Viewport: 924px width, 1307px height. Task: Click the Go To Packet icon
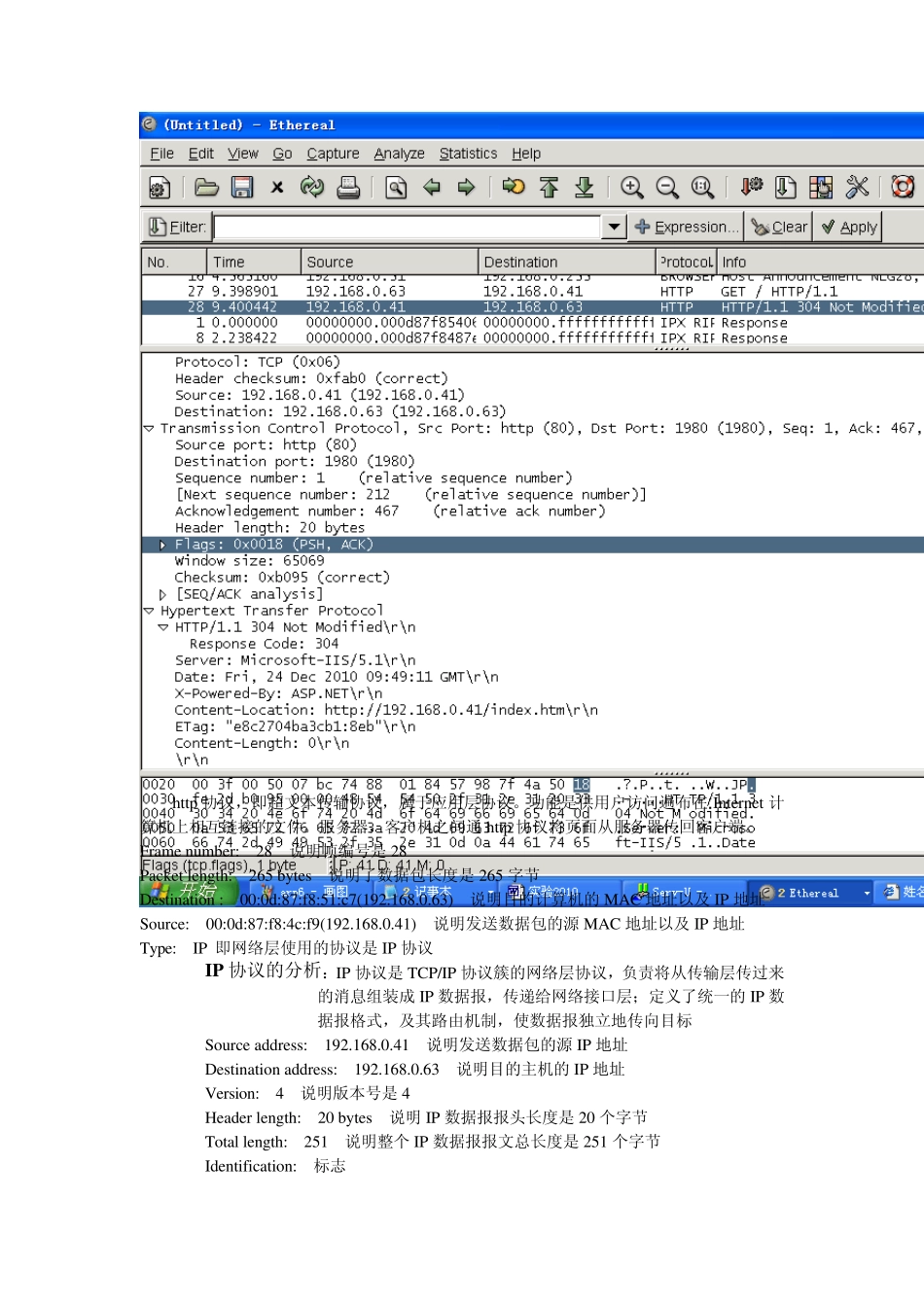tap(514, 188)
